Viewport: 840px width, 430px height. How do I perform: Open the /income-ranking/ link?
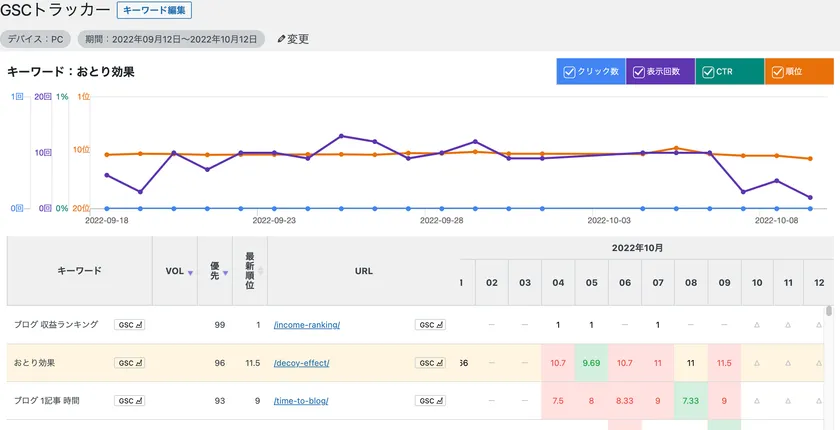point(306,325)
